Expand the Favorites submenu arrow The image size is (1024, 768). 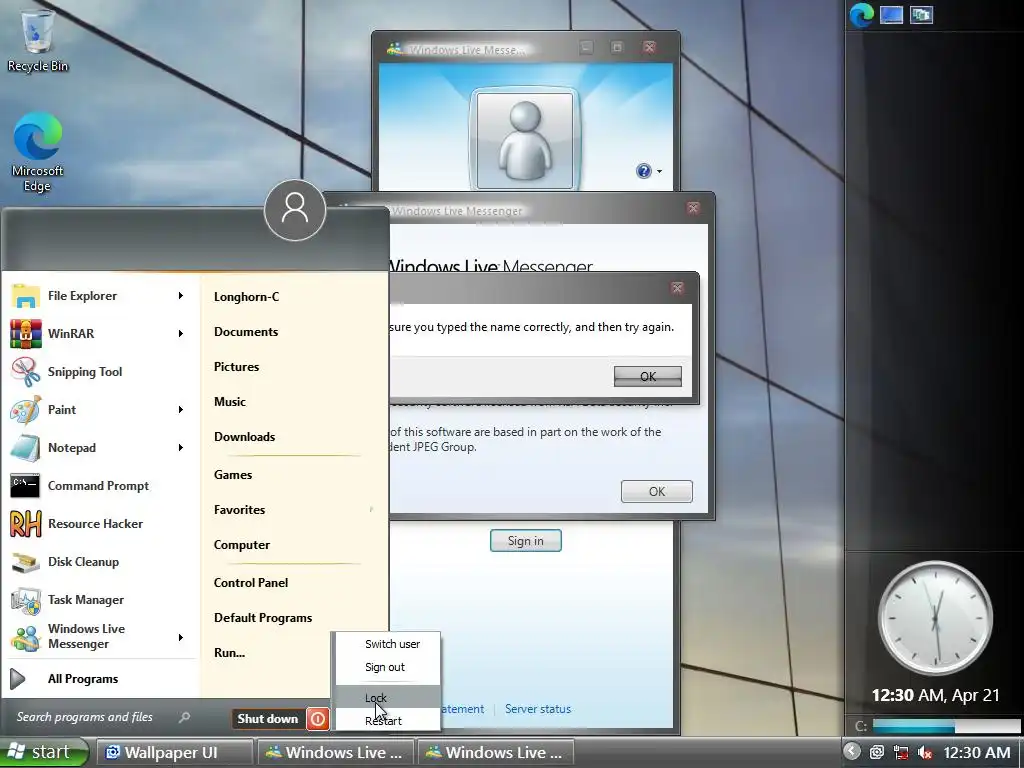pos(372,509)
